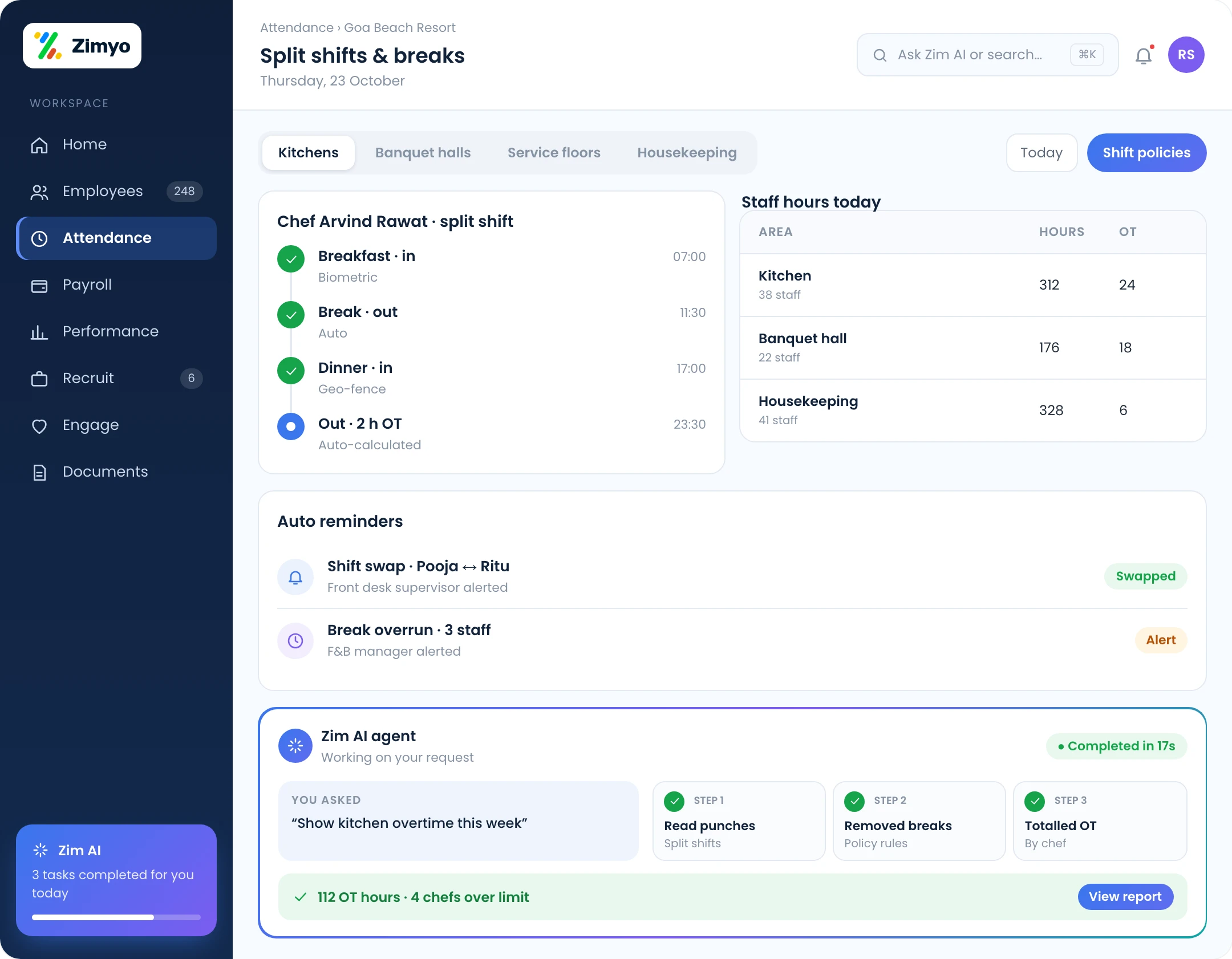The image size is (1232, 959).
Task: Focus the Ask Zim AI search field
Action: coord(987,55)
